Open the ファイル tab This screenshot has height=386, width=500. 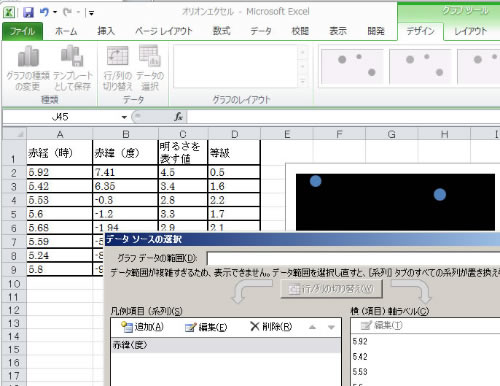tap(22, 31)
